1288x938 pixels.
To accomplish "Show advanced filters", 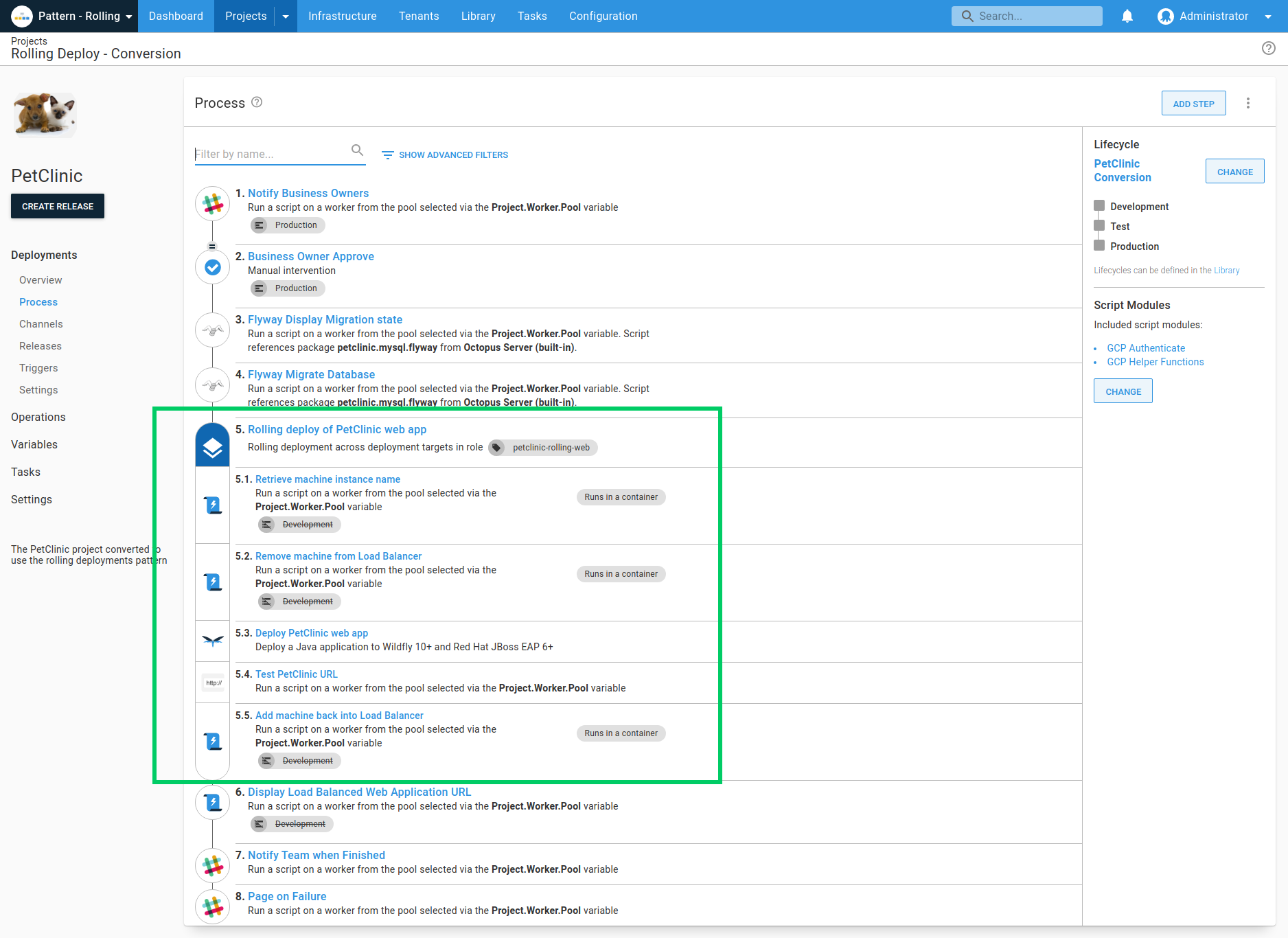I will [x=445, y=155].
